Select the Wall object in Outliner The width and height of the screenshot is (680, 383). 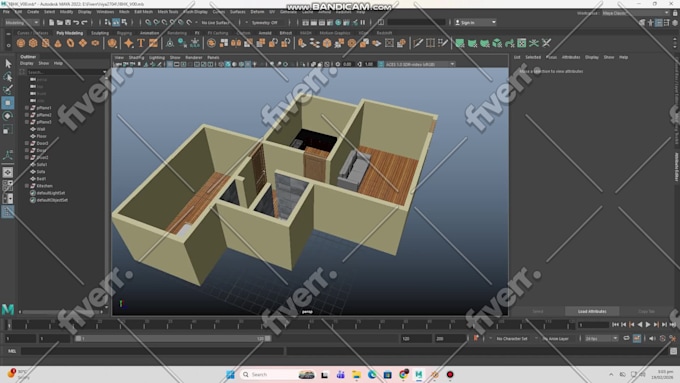[41, 129]
